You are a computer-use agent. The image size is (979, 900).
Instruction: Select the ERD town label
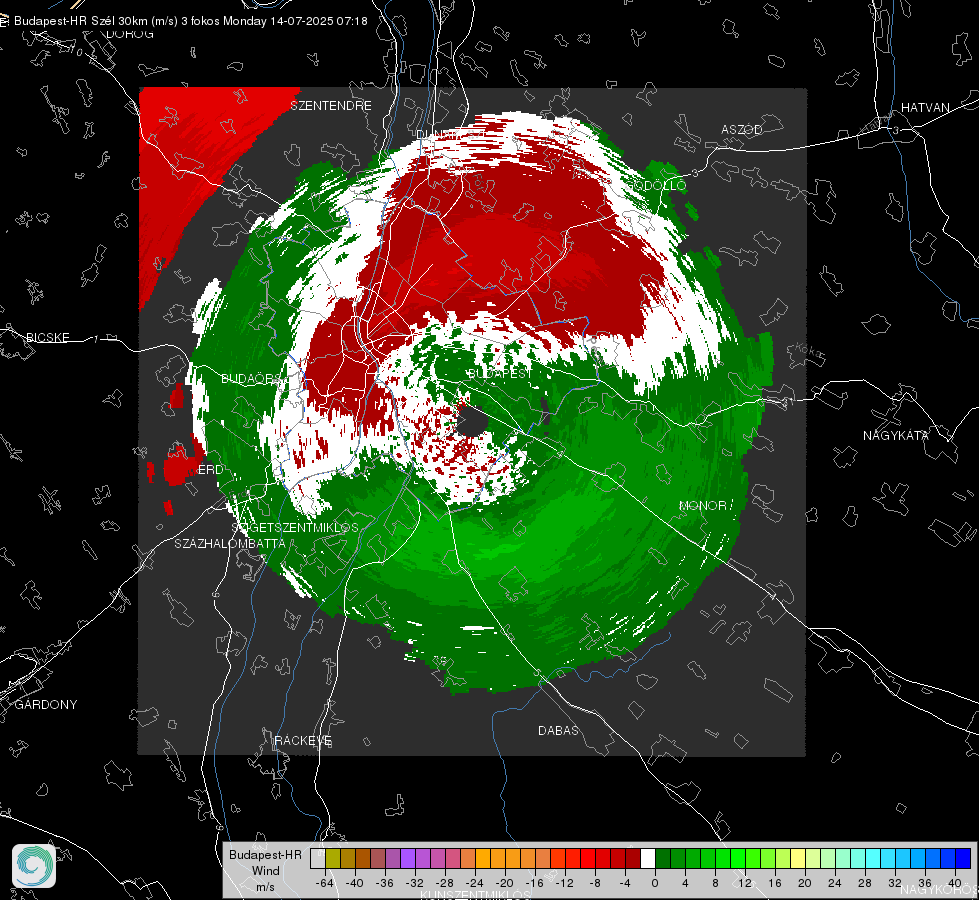210,470
